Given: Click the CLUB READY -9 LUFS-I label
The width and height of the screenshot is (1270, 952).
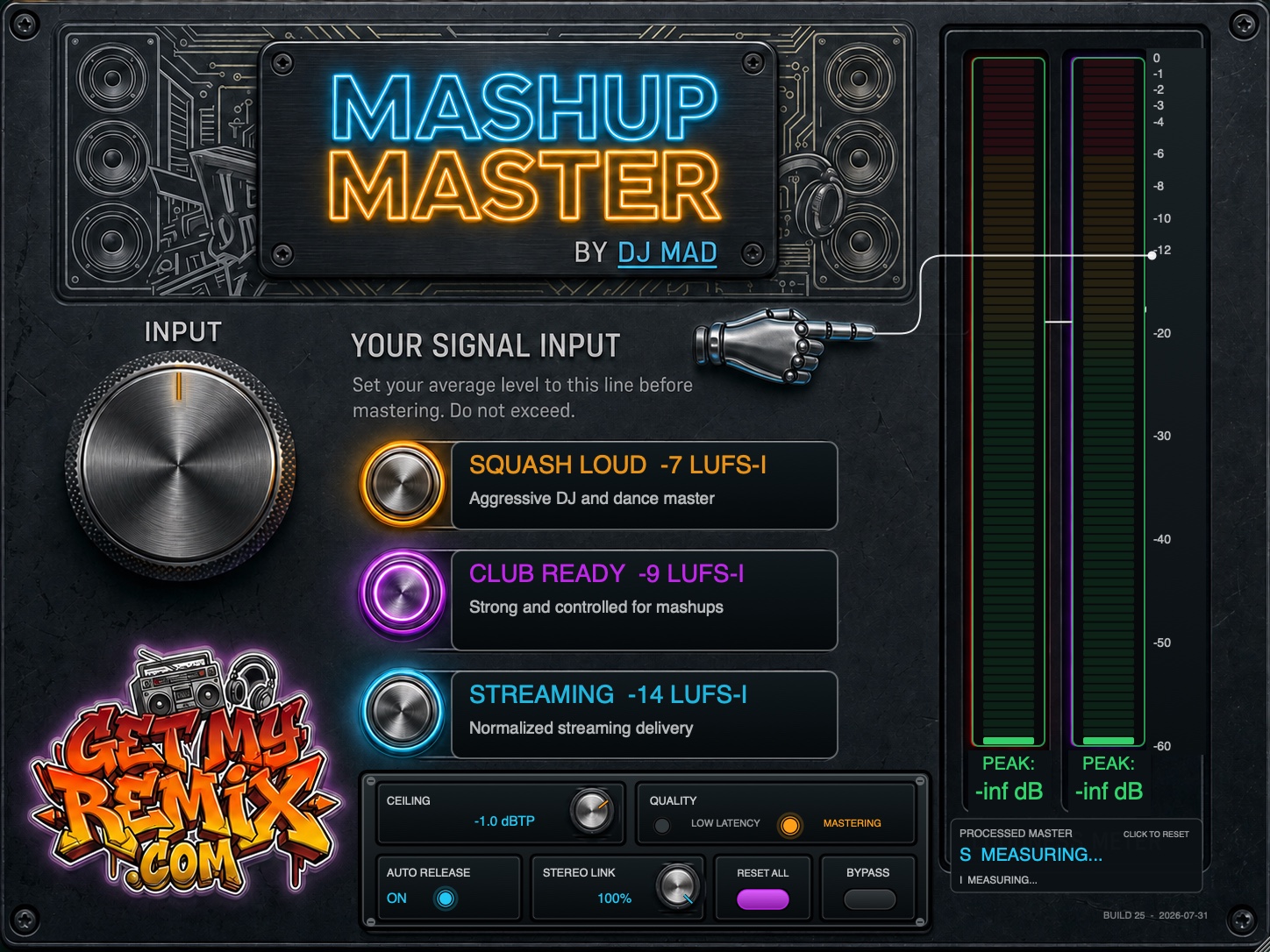Looking at the screenshot, I should (x=606, y=573).
